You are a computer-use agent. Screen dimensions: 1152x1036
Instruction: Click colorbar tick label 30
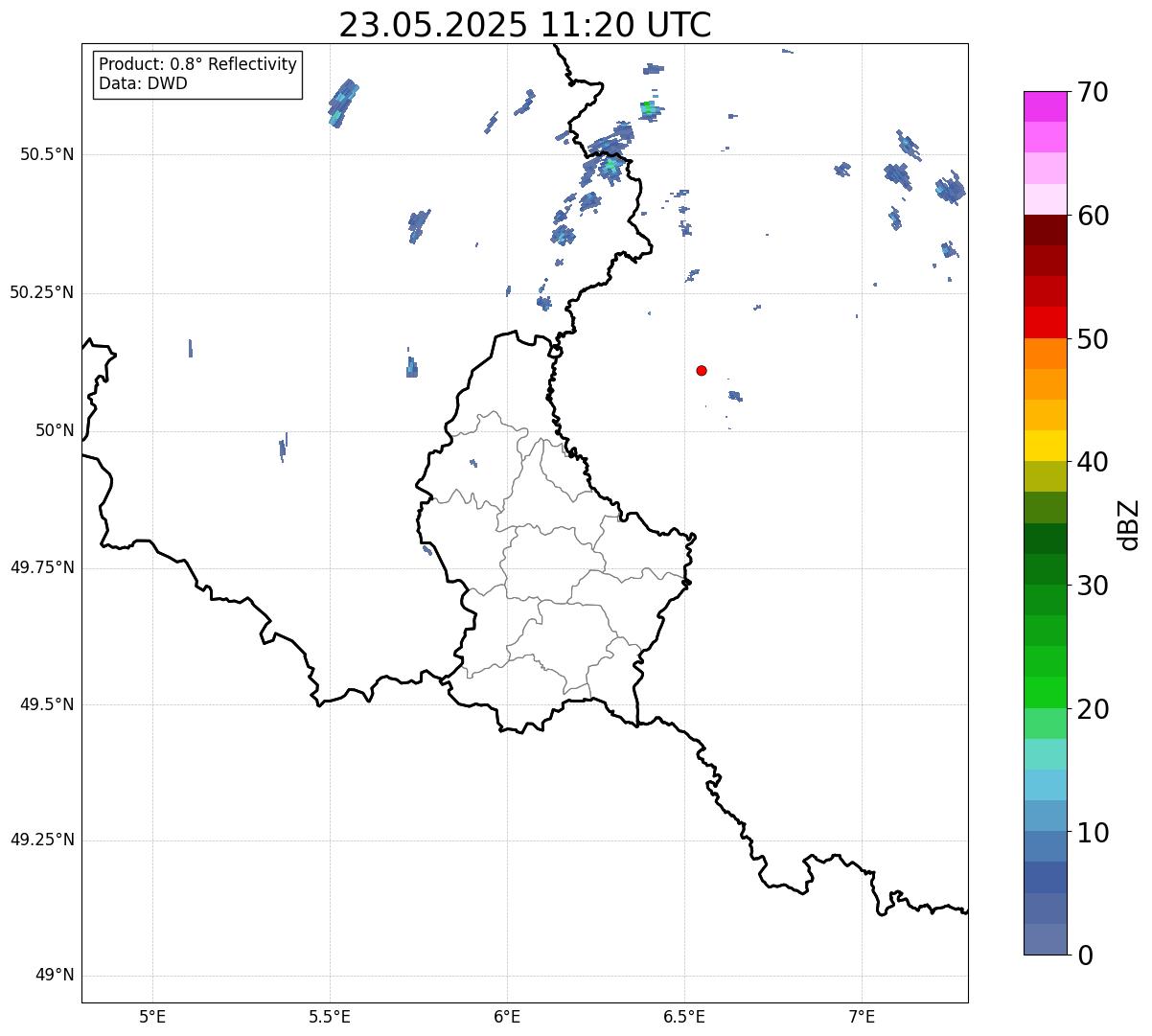coord(1092,586)
